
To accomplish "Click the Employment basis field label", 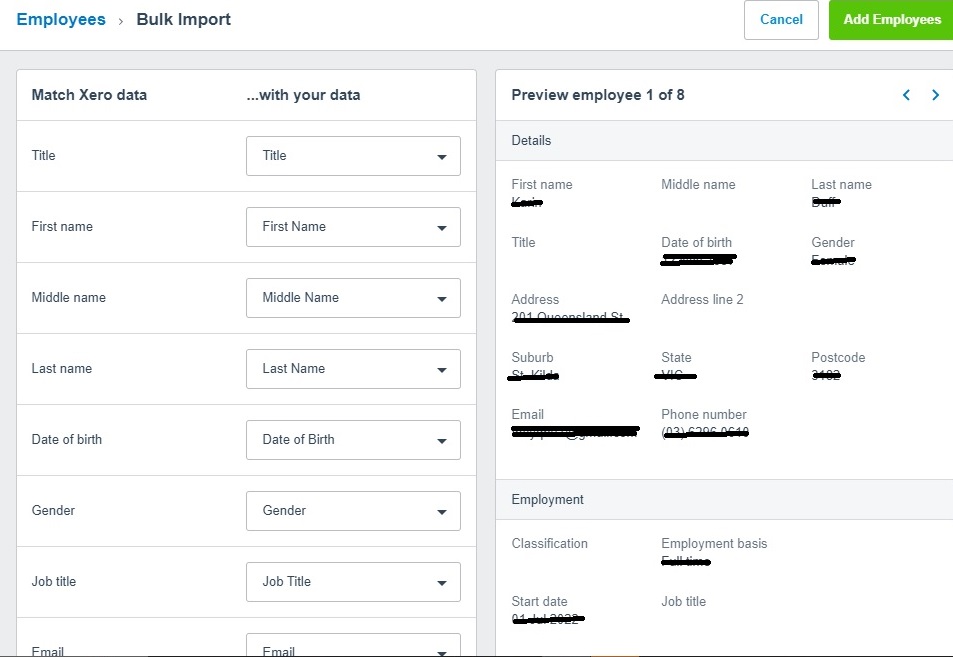I will (714, 544).
